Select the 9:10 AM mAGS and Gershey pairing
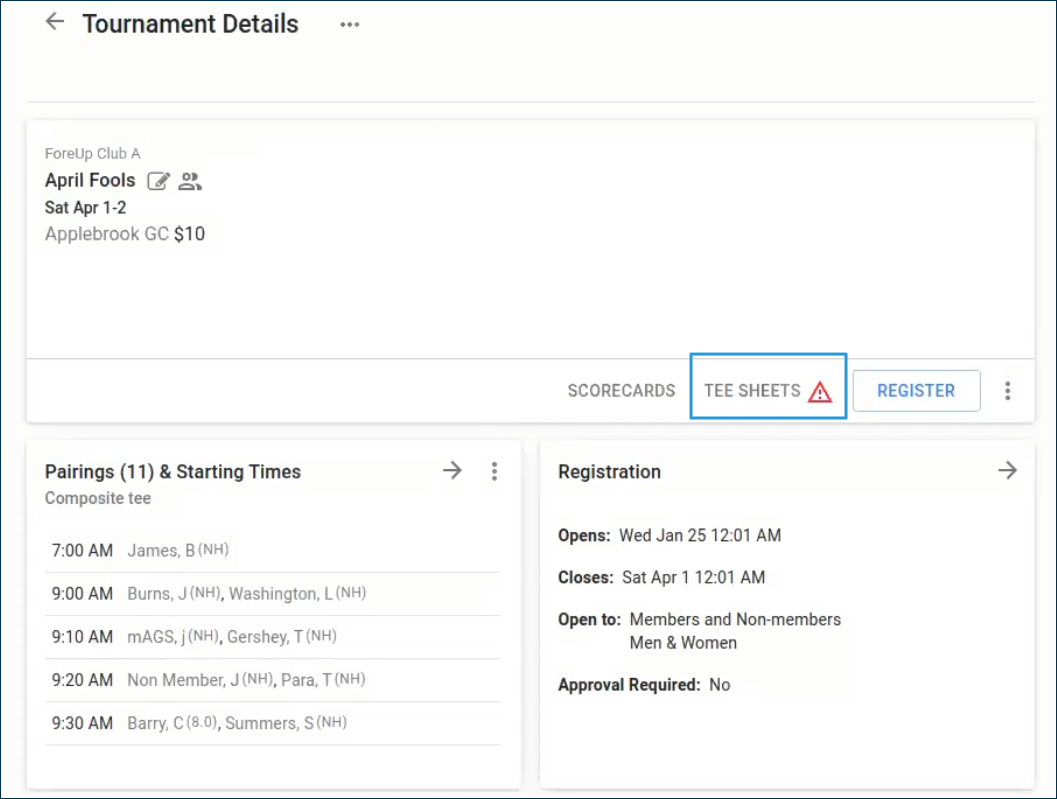This screenshot has height=799, width=1057. [x=272, y=637]
